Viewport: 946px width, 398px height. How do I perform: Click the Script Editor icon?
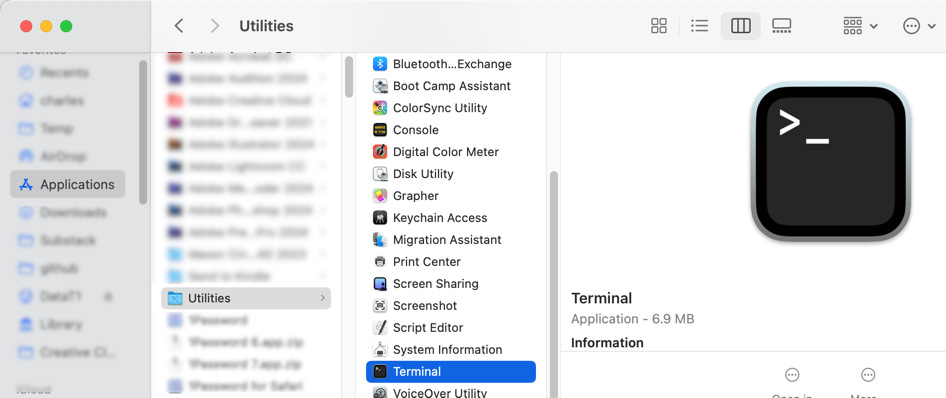click(x=379, y=327)
